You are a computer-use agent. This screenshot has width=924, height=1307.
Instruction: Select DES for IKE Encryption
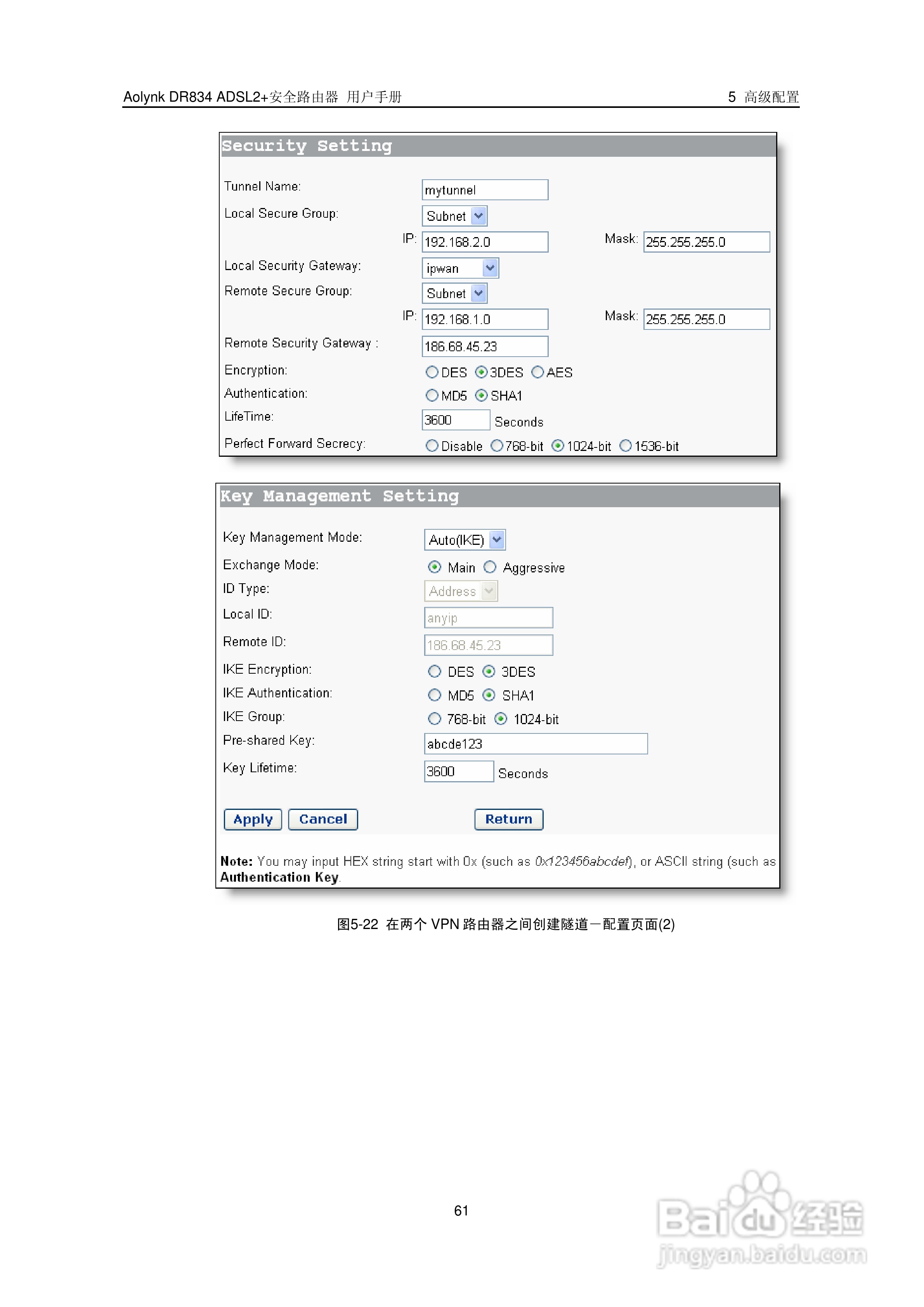pos(434,672)
